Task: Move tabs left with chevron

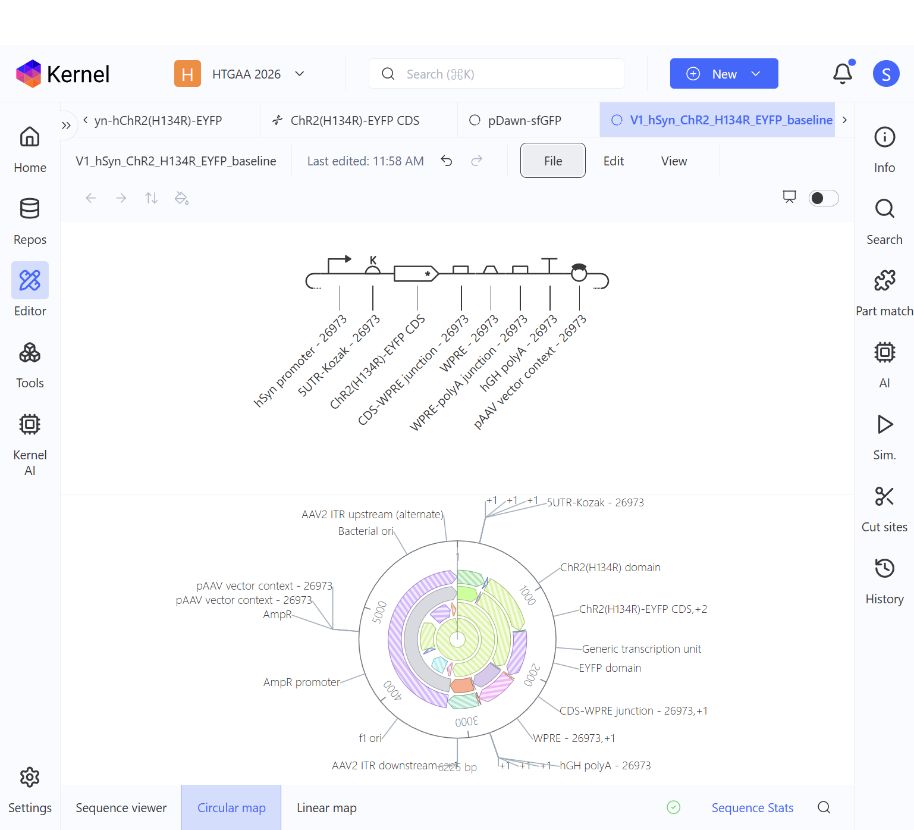Action: [85, 120]
